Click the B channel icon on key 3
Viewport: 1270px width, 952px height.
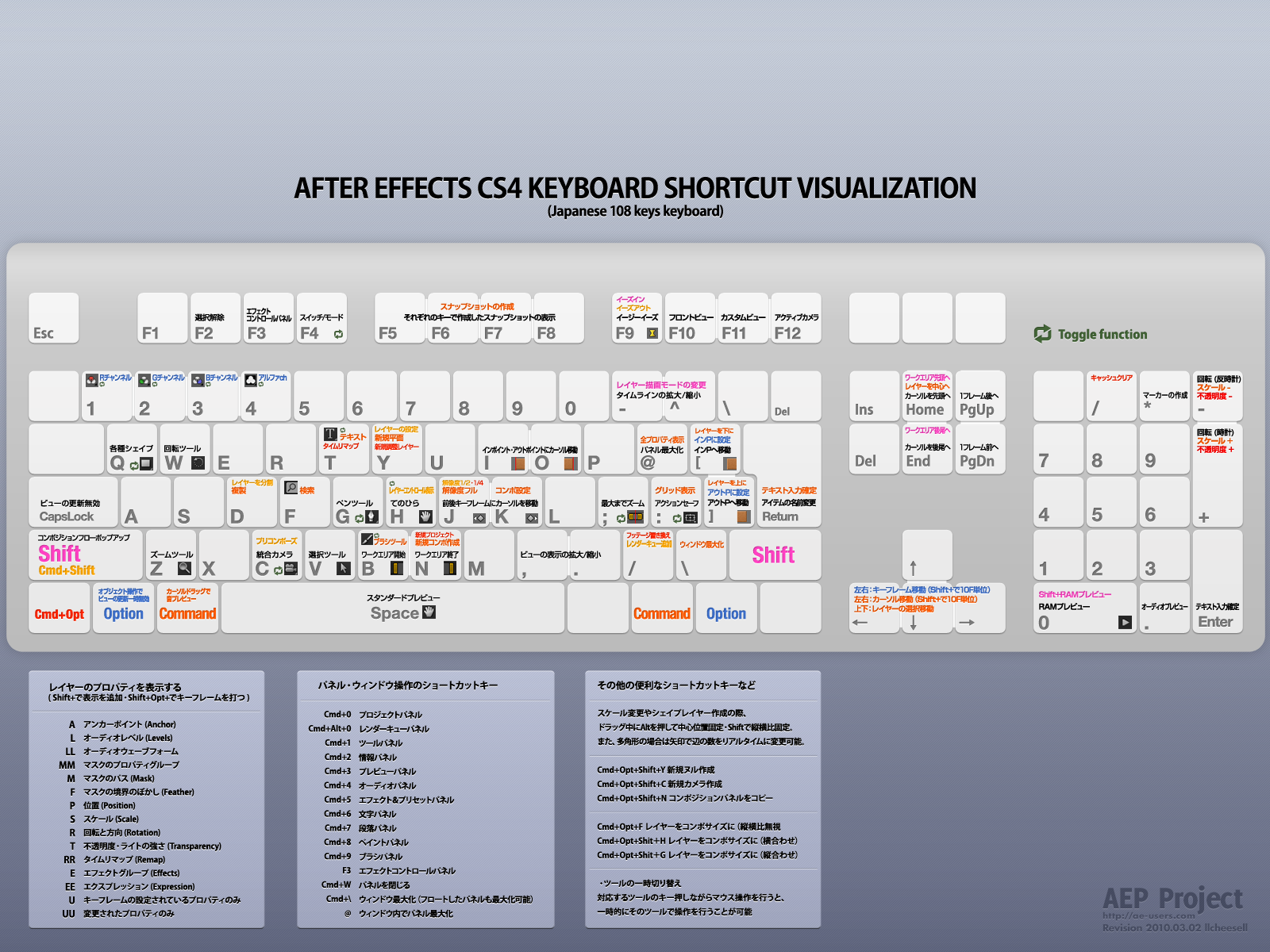tap(198, 380)
